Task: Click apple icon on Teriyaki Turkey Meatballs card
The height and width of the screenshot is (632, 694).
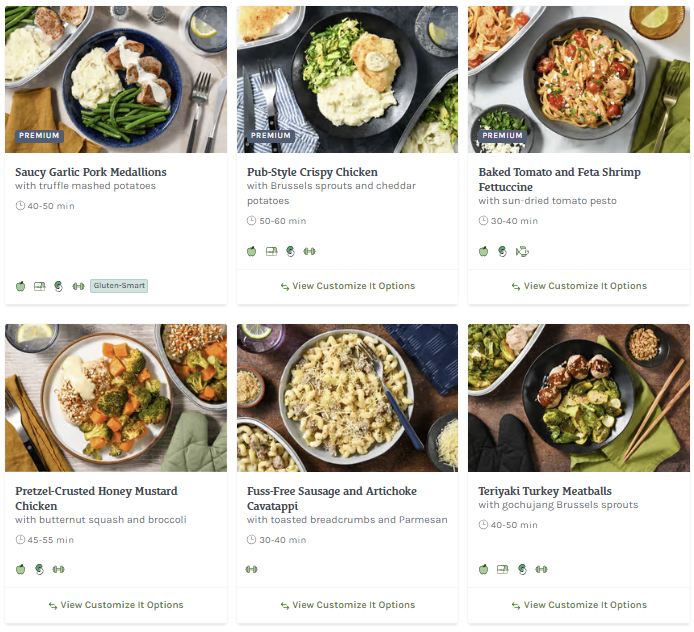Action: pos(484,570)
